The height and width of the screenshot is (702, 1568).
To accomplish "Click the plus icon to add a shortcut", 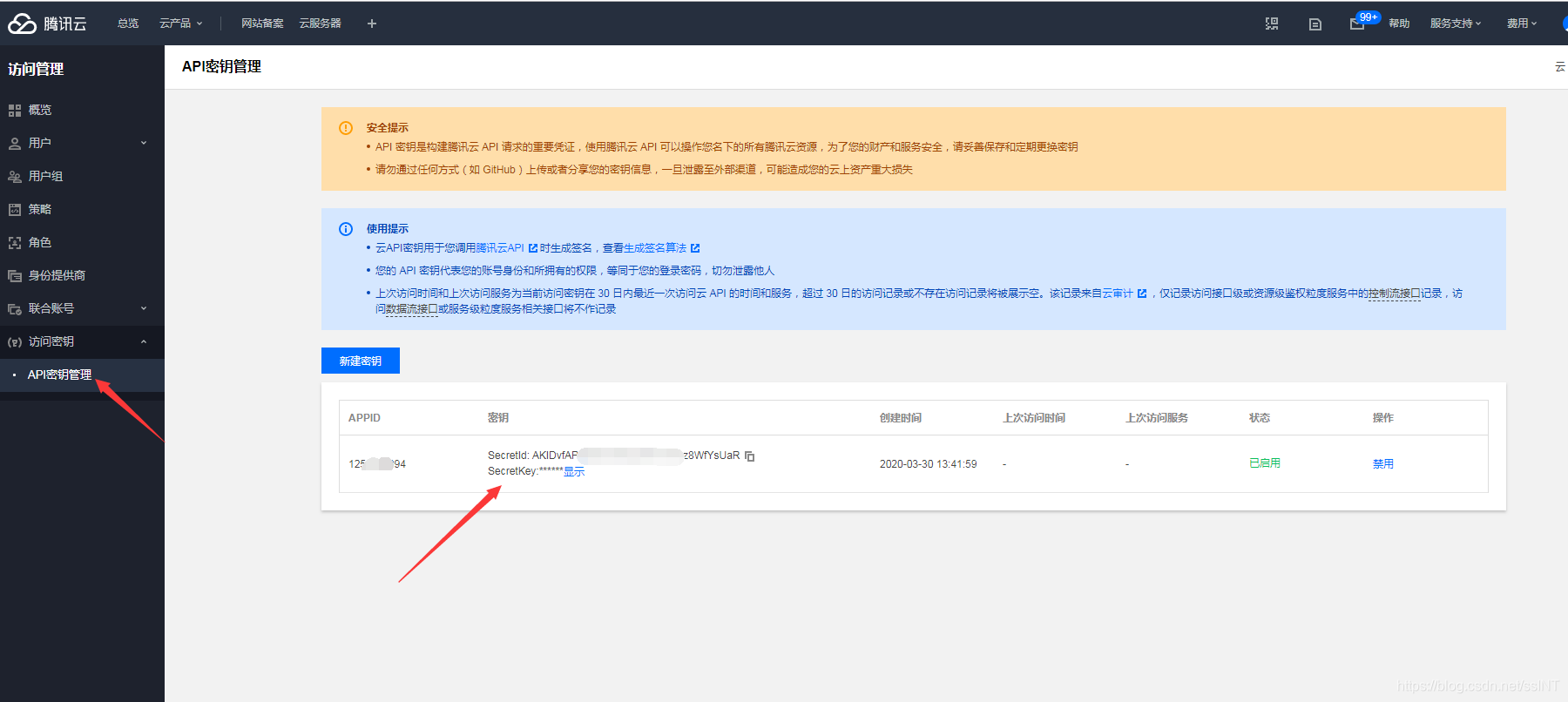I will point(372,24).
